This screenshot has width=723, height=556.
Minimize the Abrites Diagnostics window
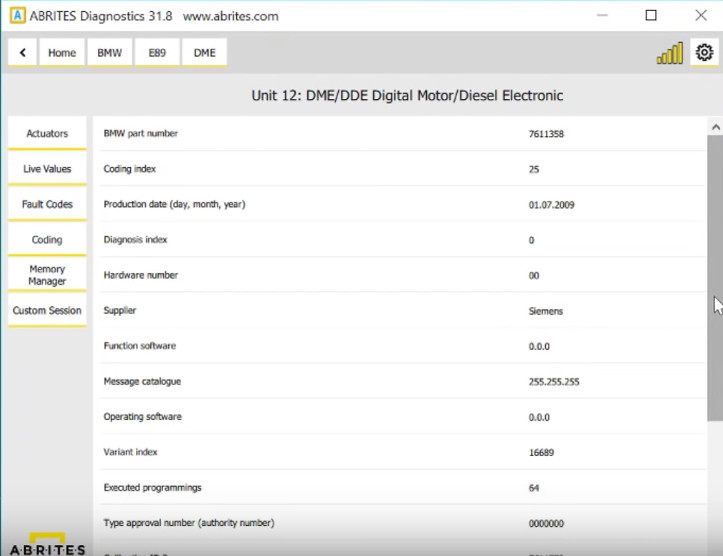pos(602,16)
